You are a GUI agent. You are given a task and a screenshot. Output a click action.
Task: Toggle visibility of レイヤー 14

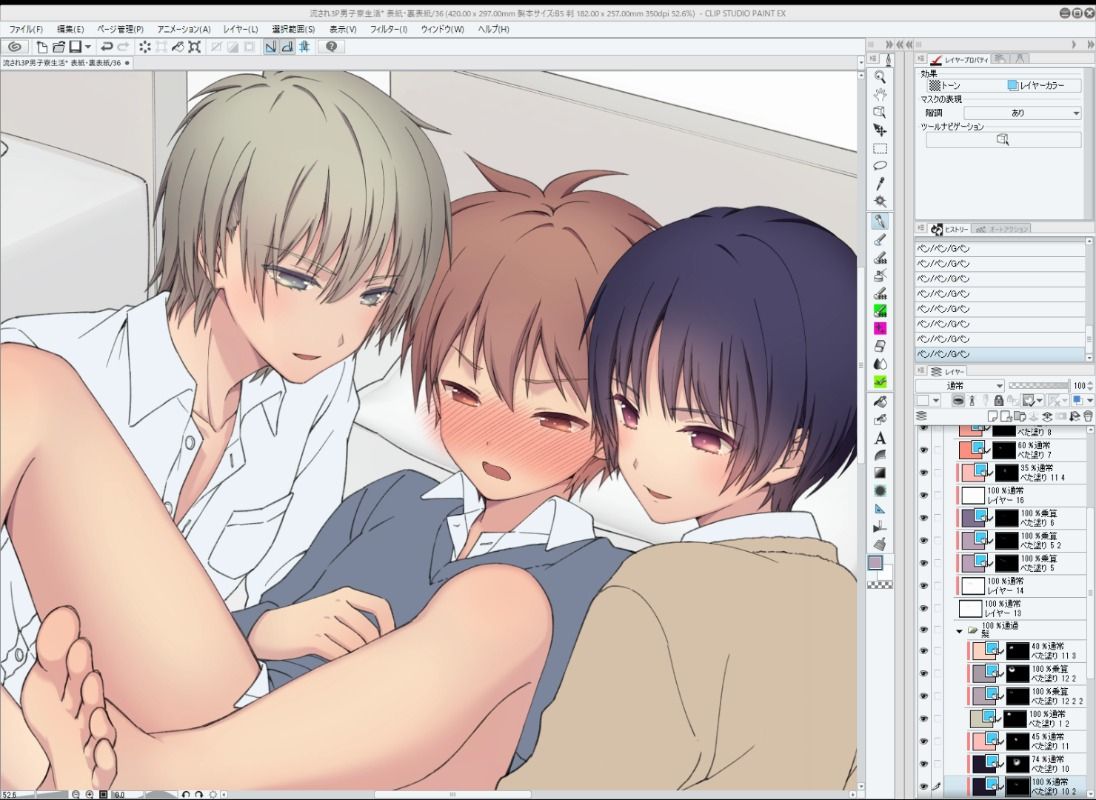coord(923,586)
